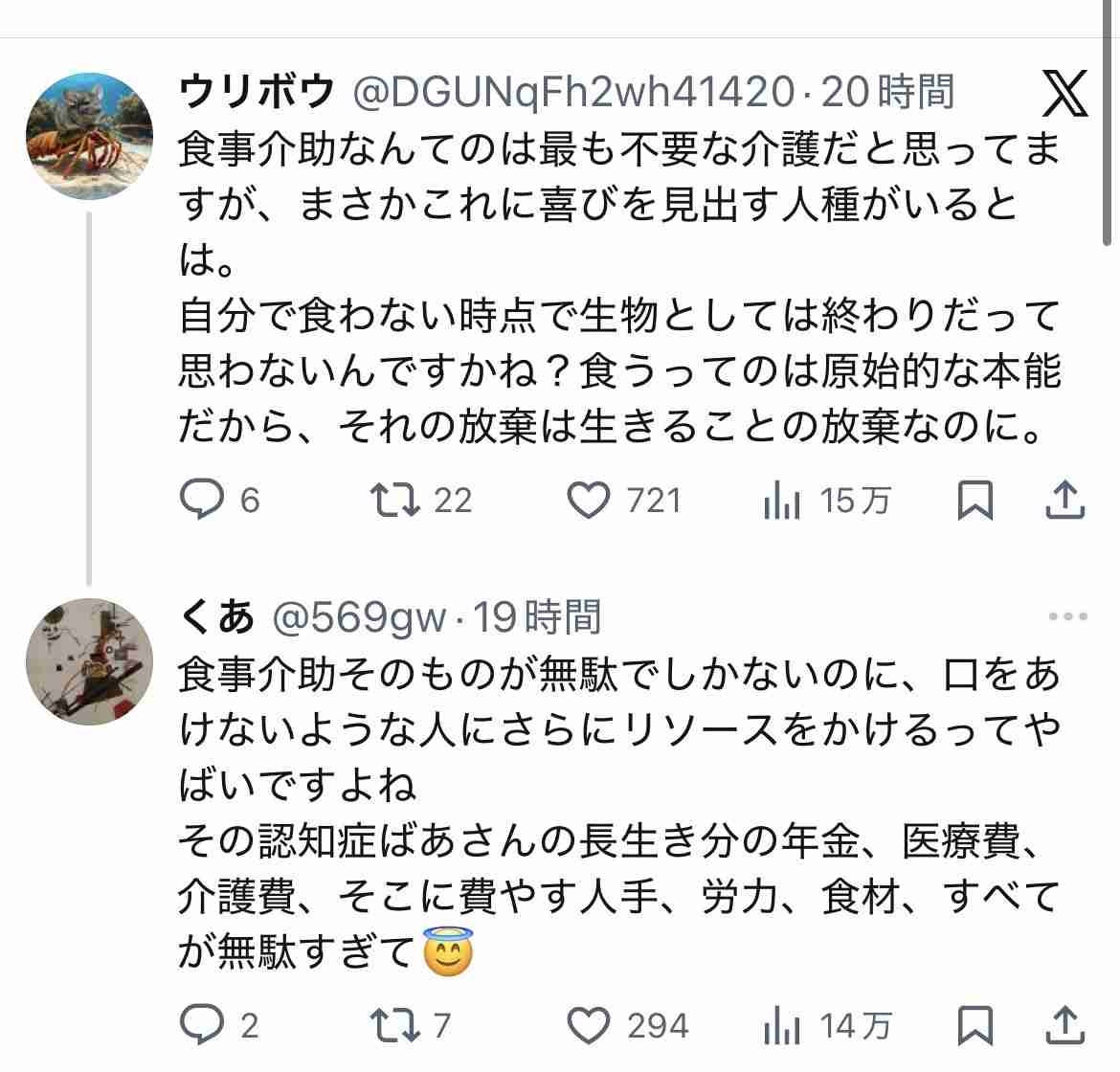Click the 19時間 timestamp on くあ's reply
Viewport: 1120px width, 1072px height.
point(538,618)
